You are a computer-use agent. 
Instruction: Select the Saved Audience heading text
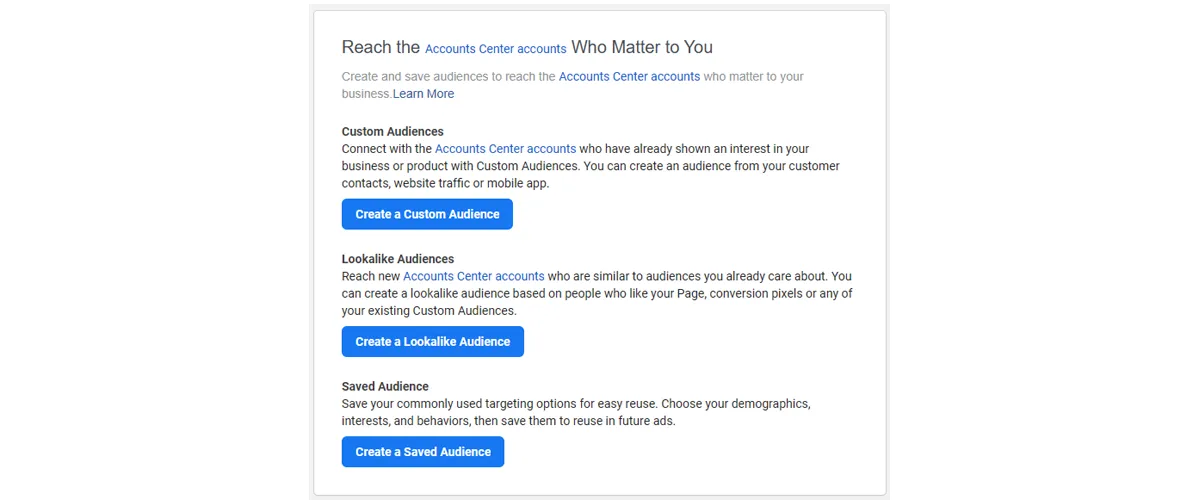pyautogui.click(x=385, y=386)
